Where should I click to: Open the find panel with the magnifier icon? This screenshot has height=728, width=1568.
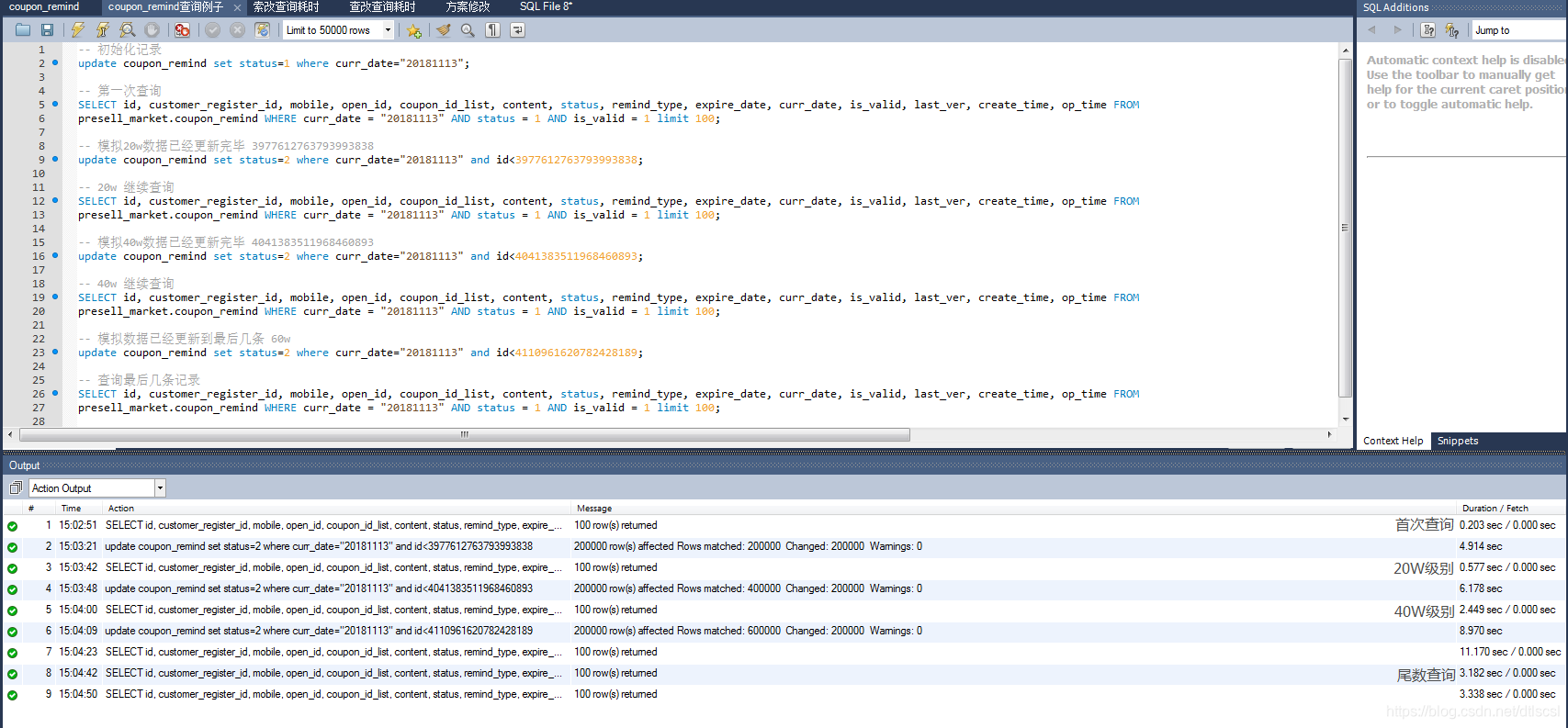[x=468, y=30]
